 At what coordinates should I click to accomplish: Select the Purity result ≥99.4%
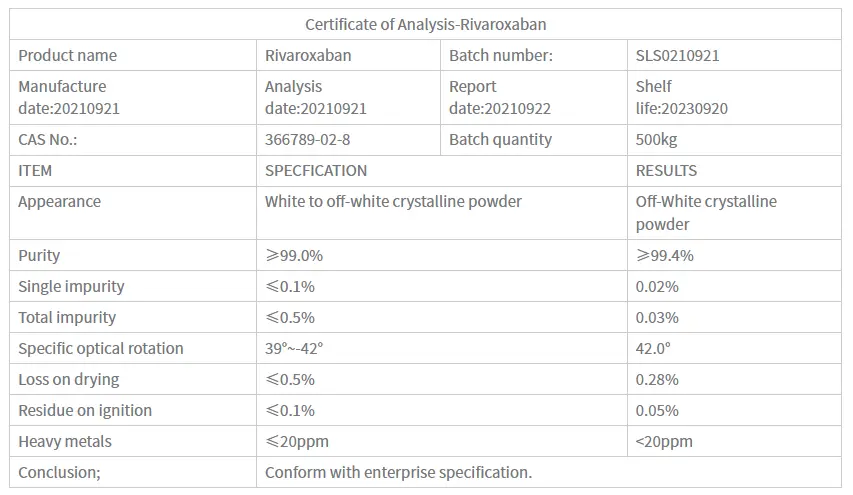(664, 256)
